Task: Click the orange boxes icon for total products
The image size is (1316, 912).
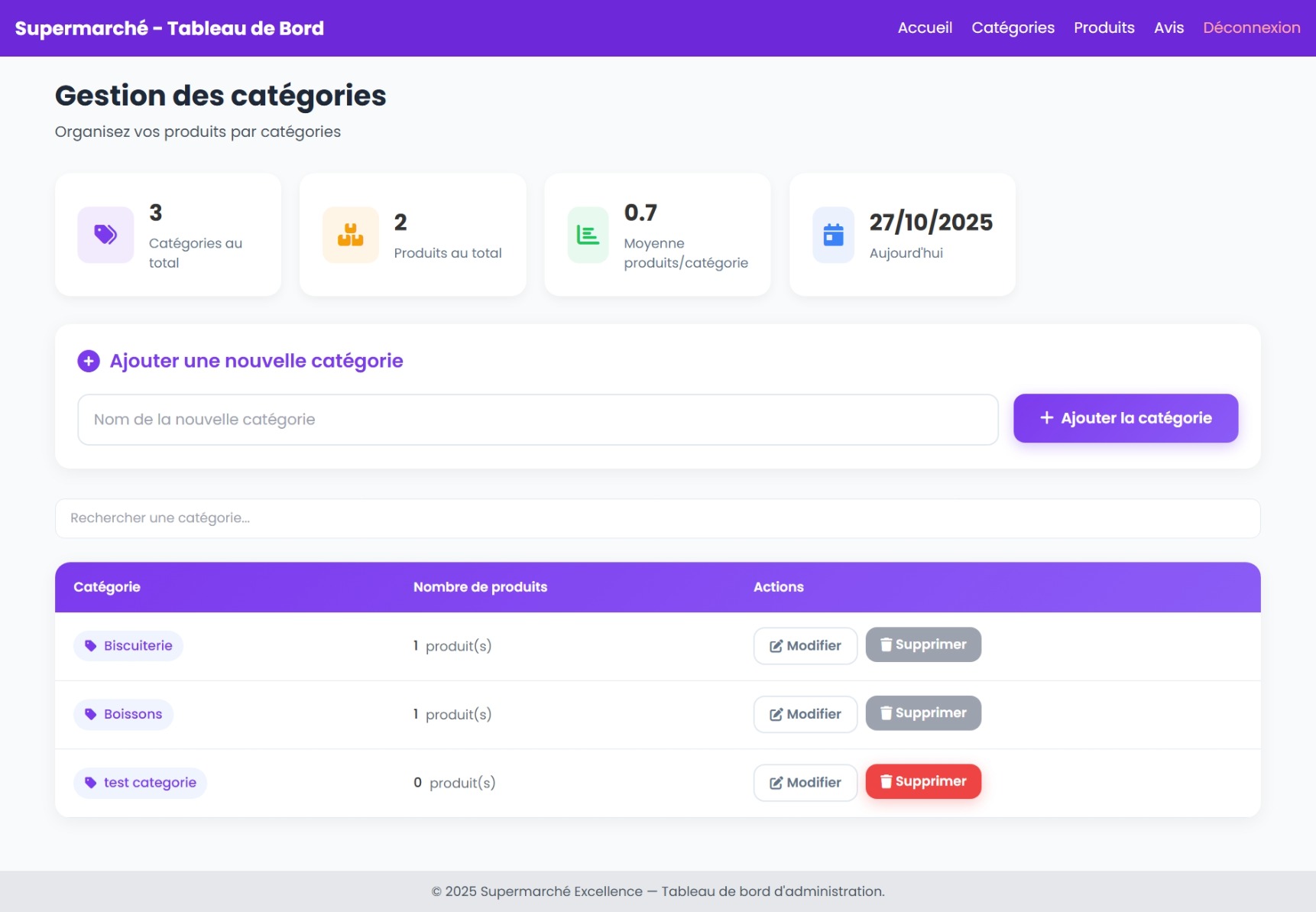Action: click(x=350, y=235)
